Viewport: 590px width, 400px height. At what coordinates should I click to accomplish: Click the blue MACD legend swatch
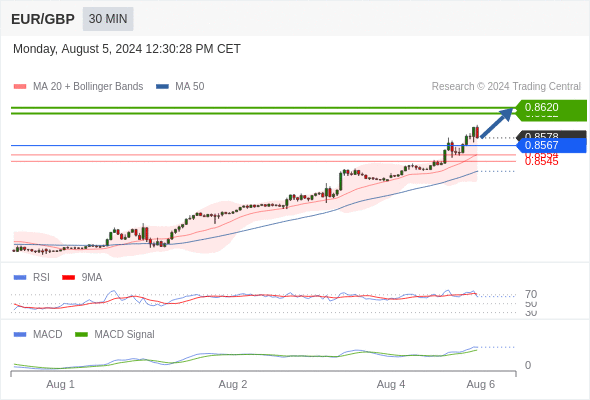(x=20, y=335)
